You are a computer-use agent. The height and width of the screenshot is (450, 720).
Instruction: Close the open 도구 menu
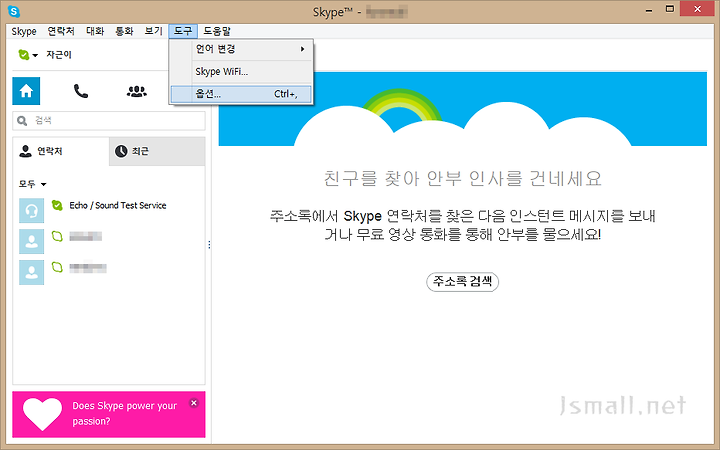[183, 31]
